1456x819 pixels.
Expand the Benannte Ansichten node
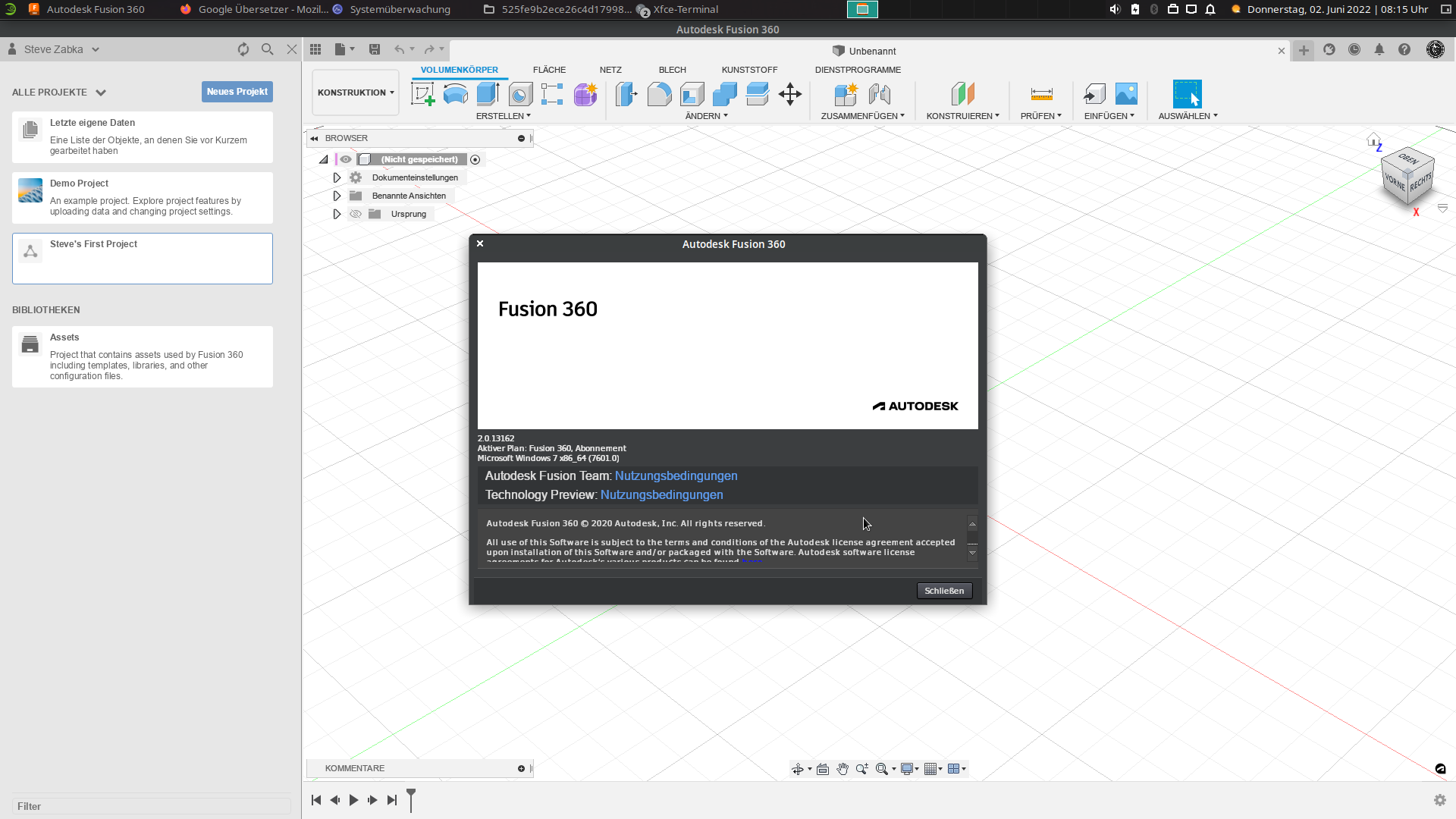click(337, 195)
